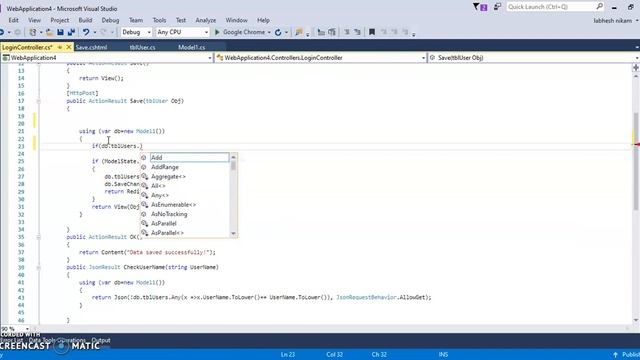This screenshot has height=360, width=640.
Task: Open the Output panel tab
Action: point(101,340)
